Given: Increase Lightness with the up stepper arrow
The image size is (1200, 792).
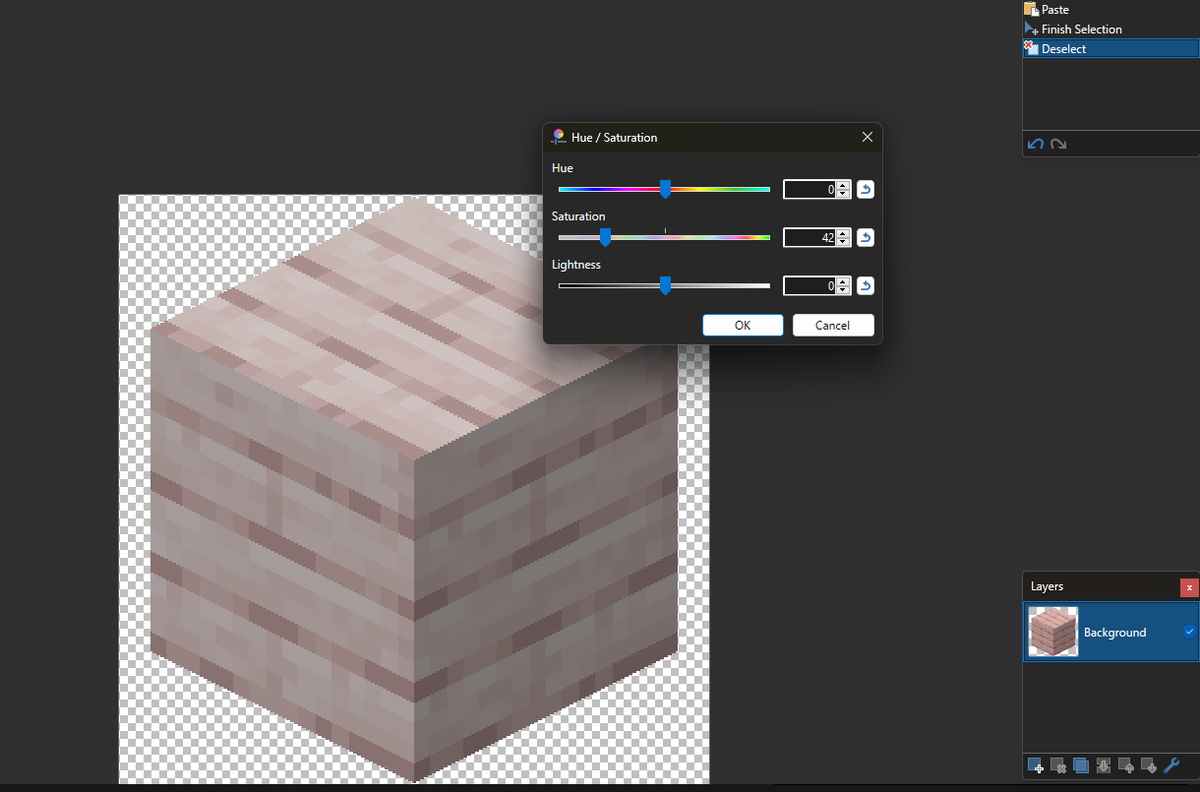Looking at the screenshot, I should click(x=843, y=282).
